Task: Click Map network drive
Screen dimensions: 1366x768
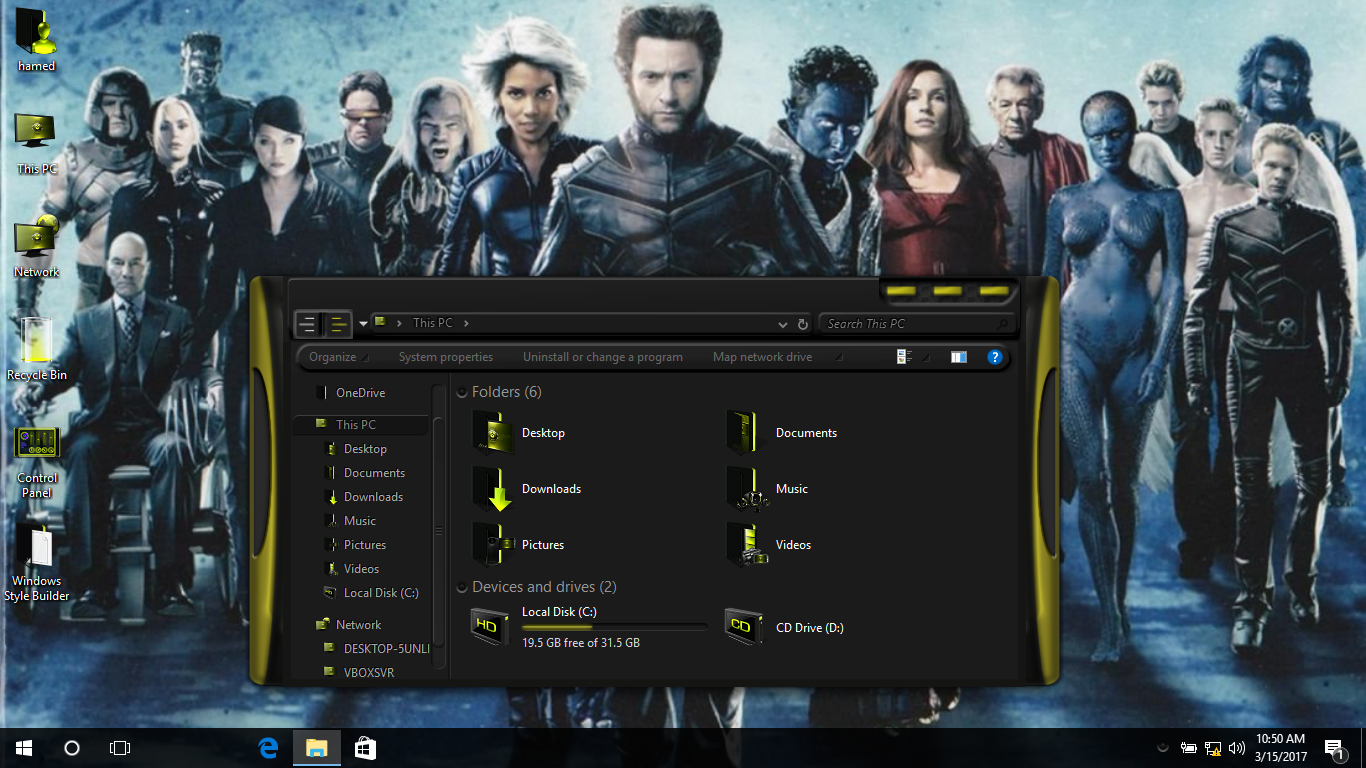Action: tap(762, 357)
